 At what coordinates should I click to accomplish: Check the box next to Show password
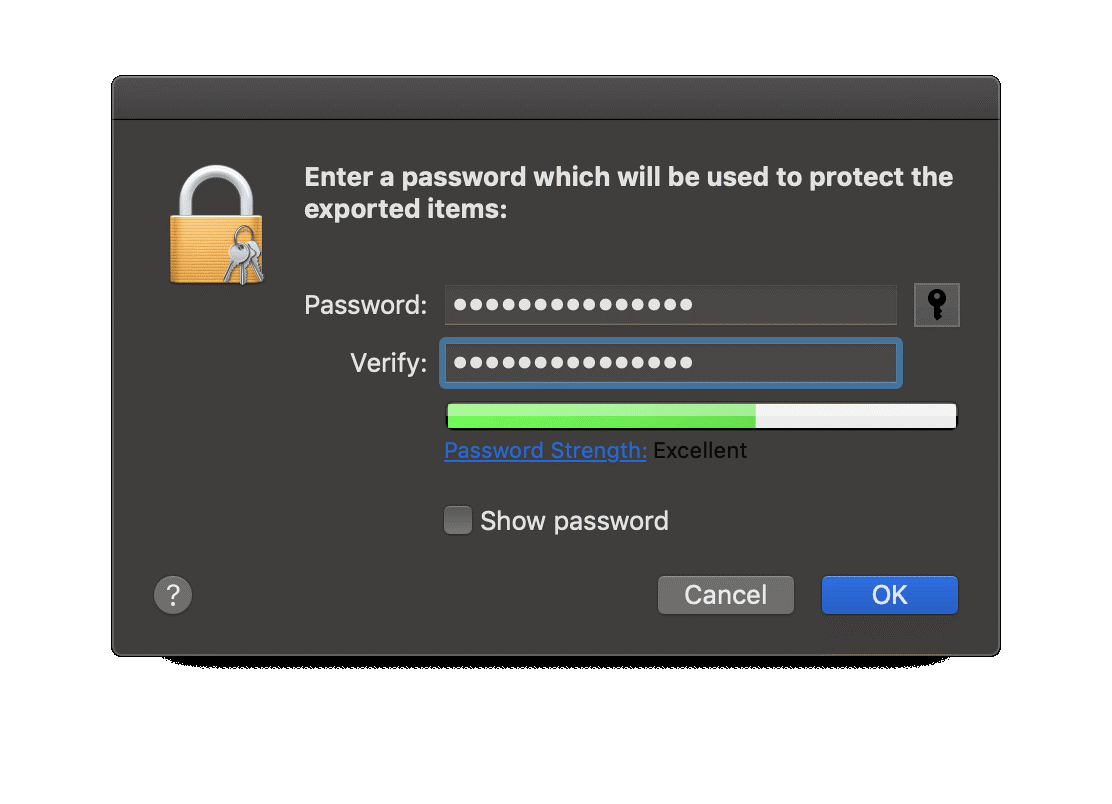pyautogui.click(x=457, y=520)
